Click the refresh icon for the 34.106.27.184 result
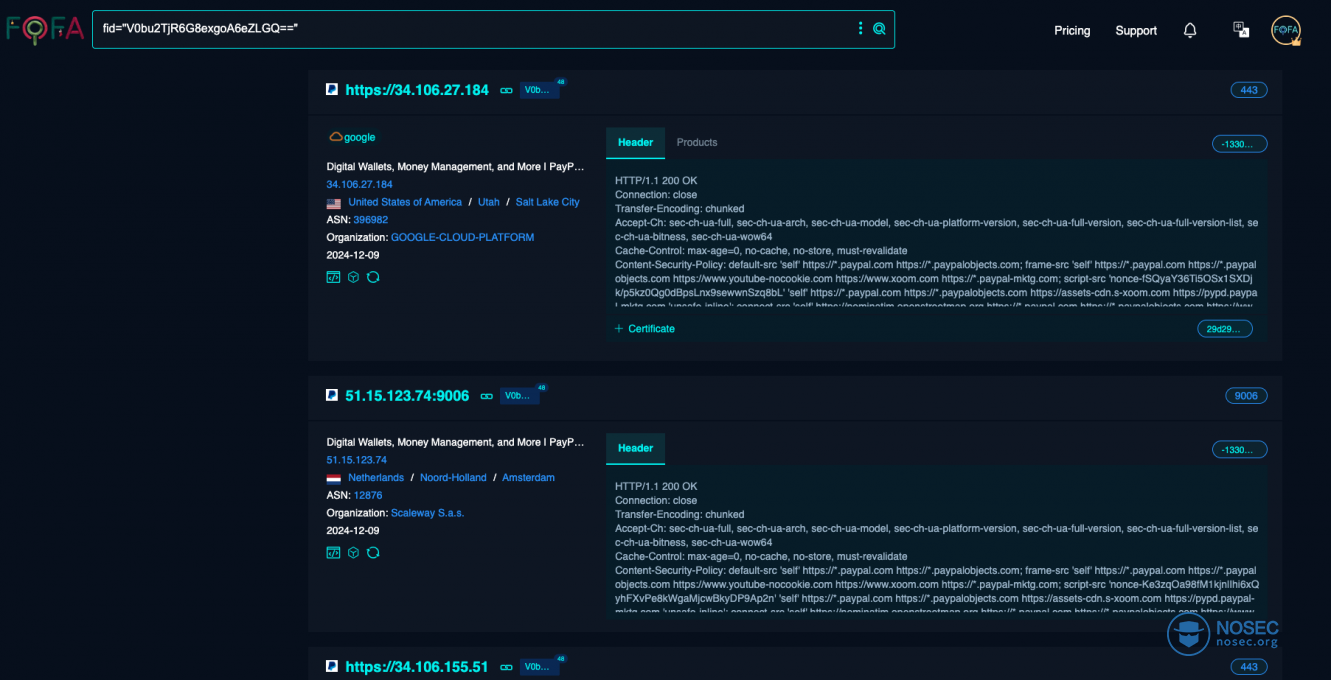This screenshot has width=1331, height=680. pos(373,277)
